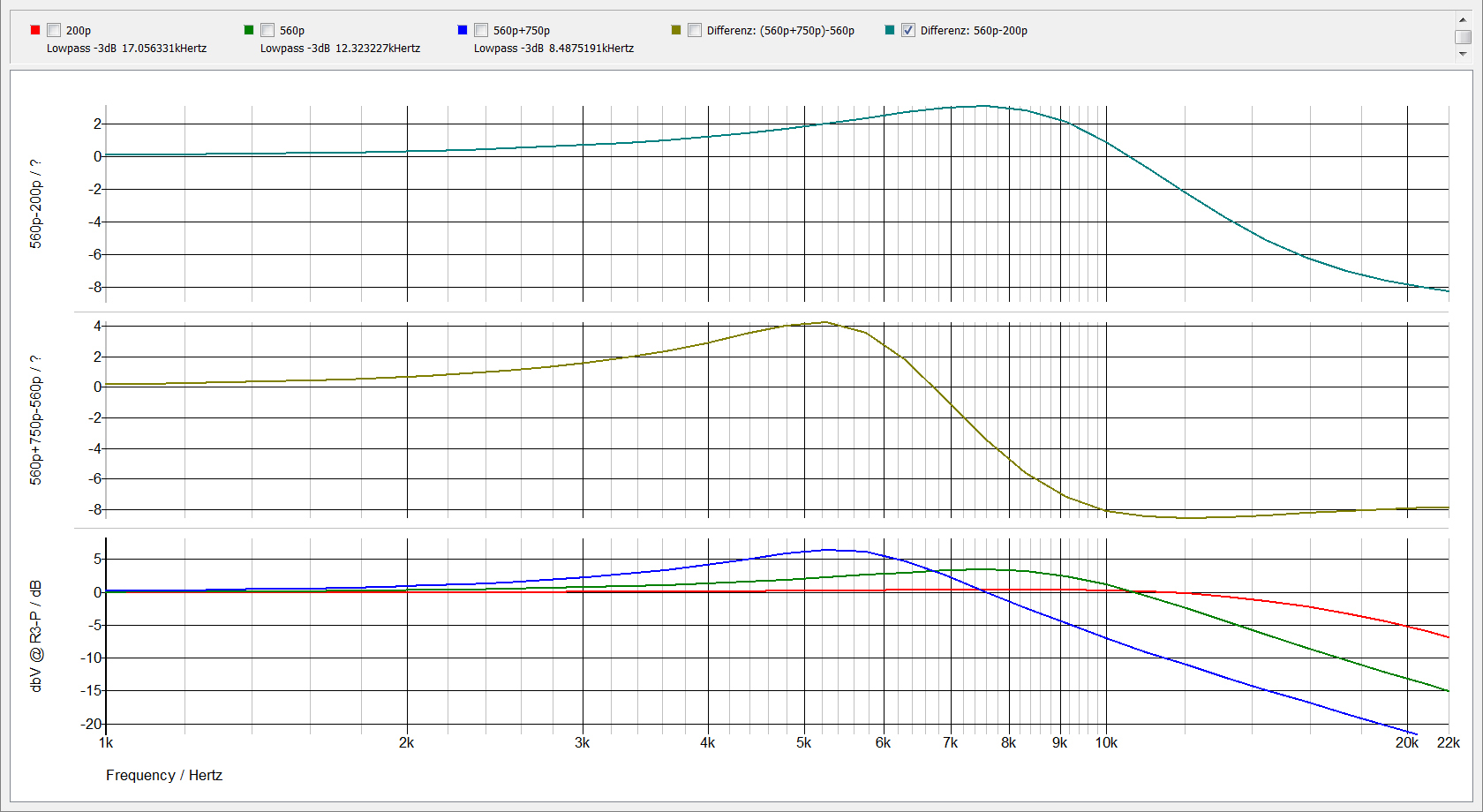Select the Differenz: 560p-200p label
The image size is (1483, 812).
coord(974,30)
